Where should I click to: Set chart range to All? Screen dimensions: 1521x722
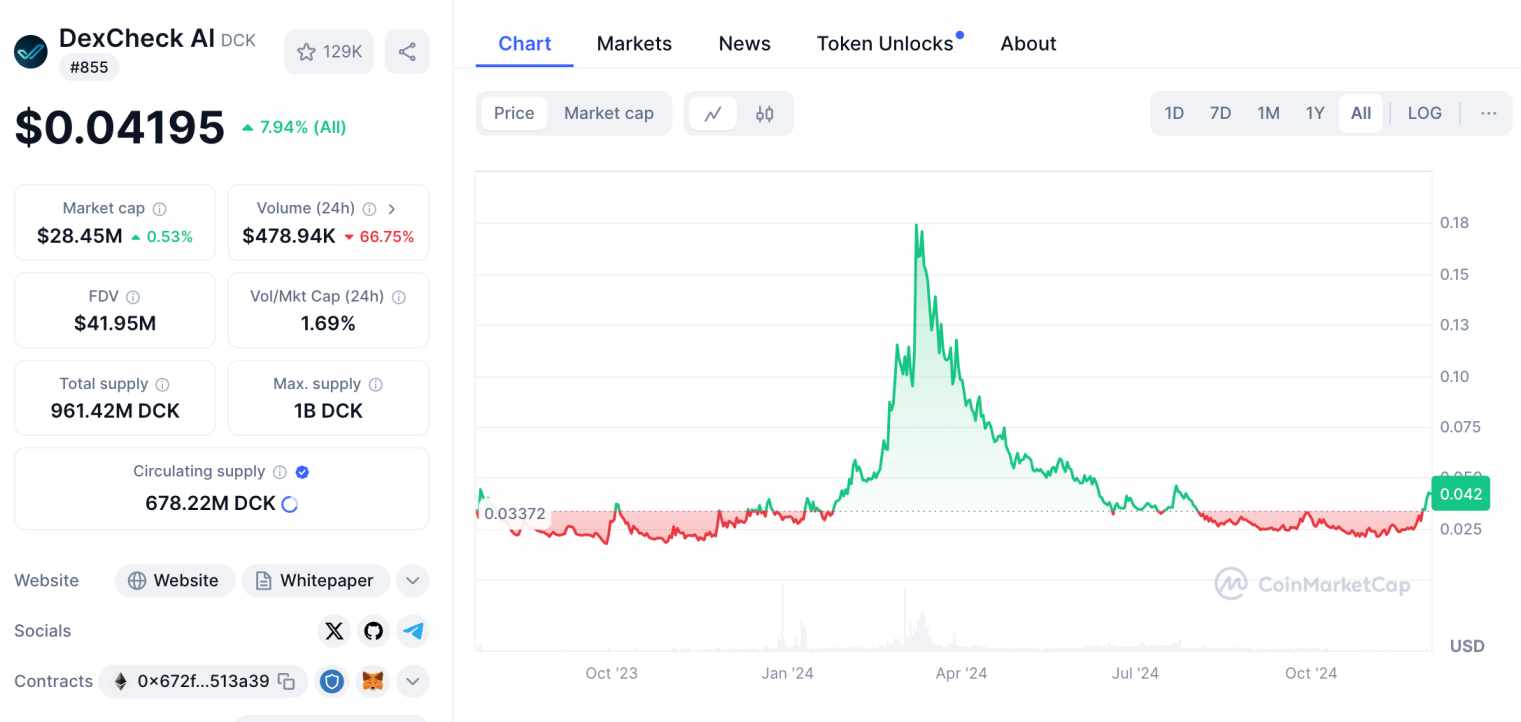(1361, 113)
